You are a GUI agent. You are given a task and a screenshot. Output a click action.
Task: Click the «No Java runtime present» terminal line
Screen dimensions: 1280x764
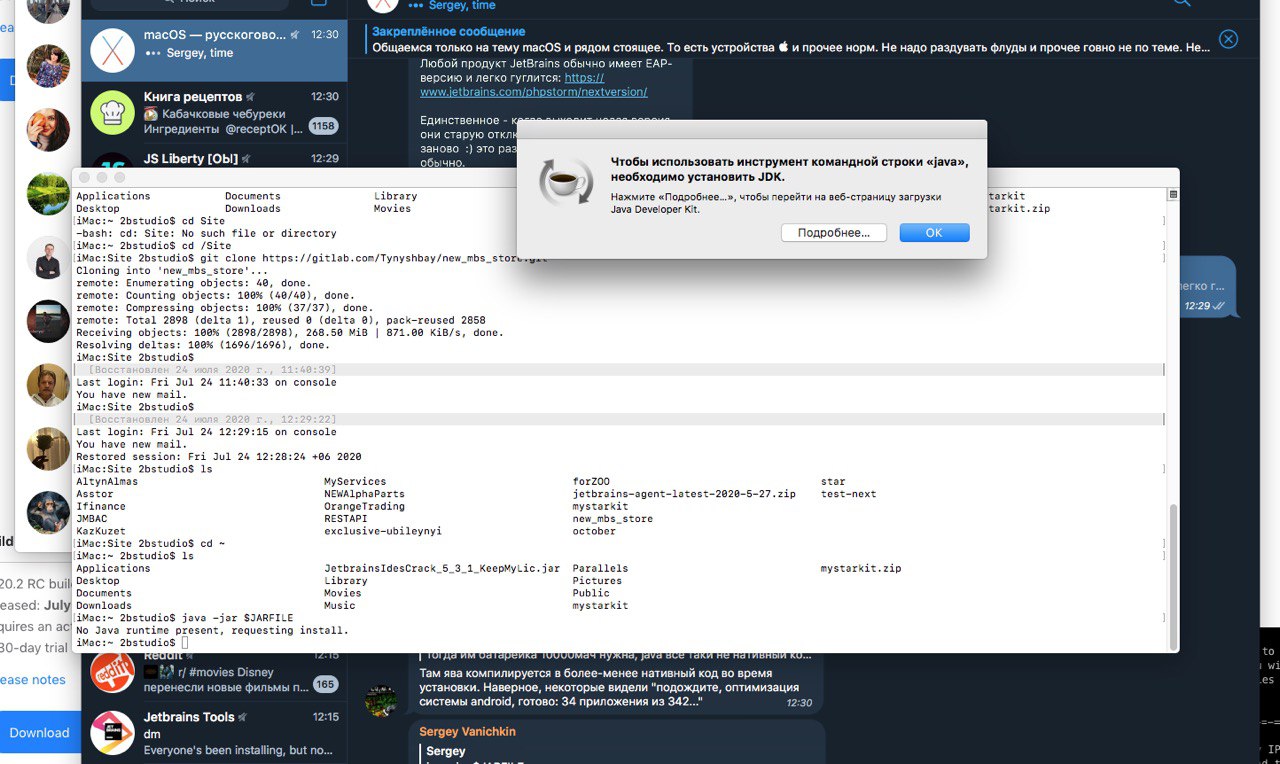pos(213,631)
